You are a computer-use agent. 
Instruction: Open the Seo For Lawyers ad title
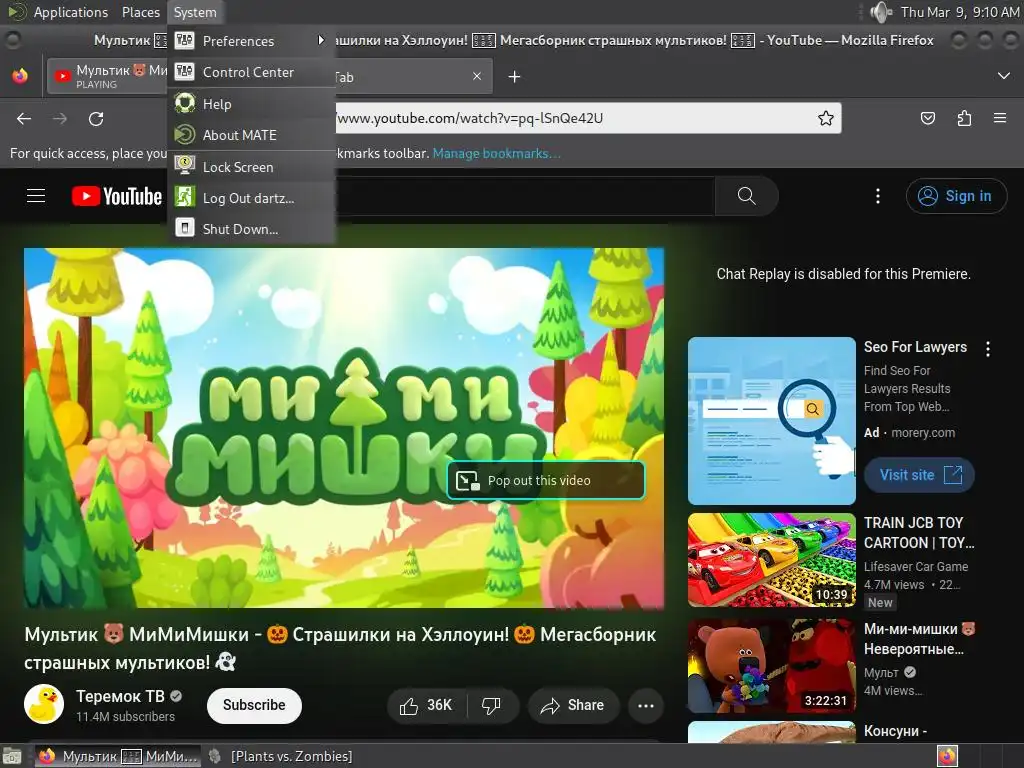[915, 347]
